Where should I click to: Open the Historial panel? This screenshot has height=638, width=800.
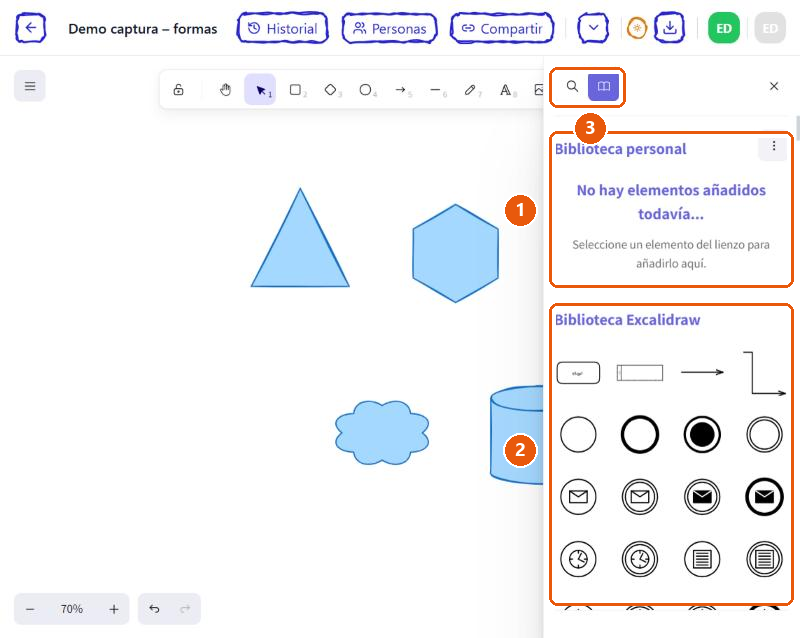point(283,28)
